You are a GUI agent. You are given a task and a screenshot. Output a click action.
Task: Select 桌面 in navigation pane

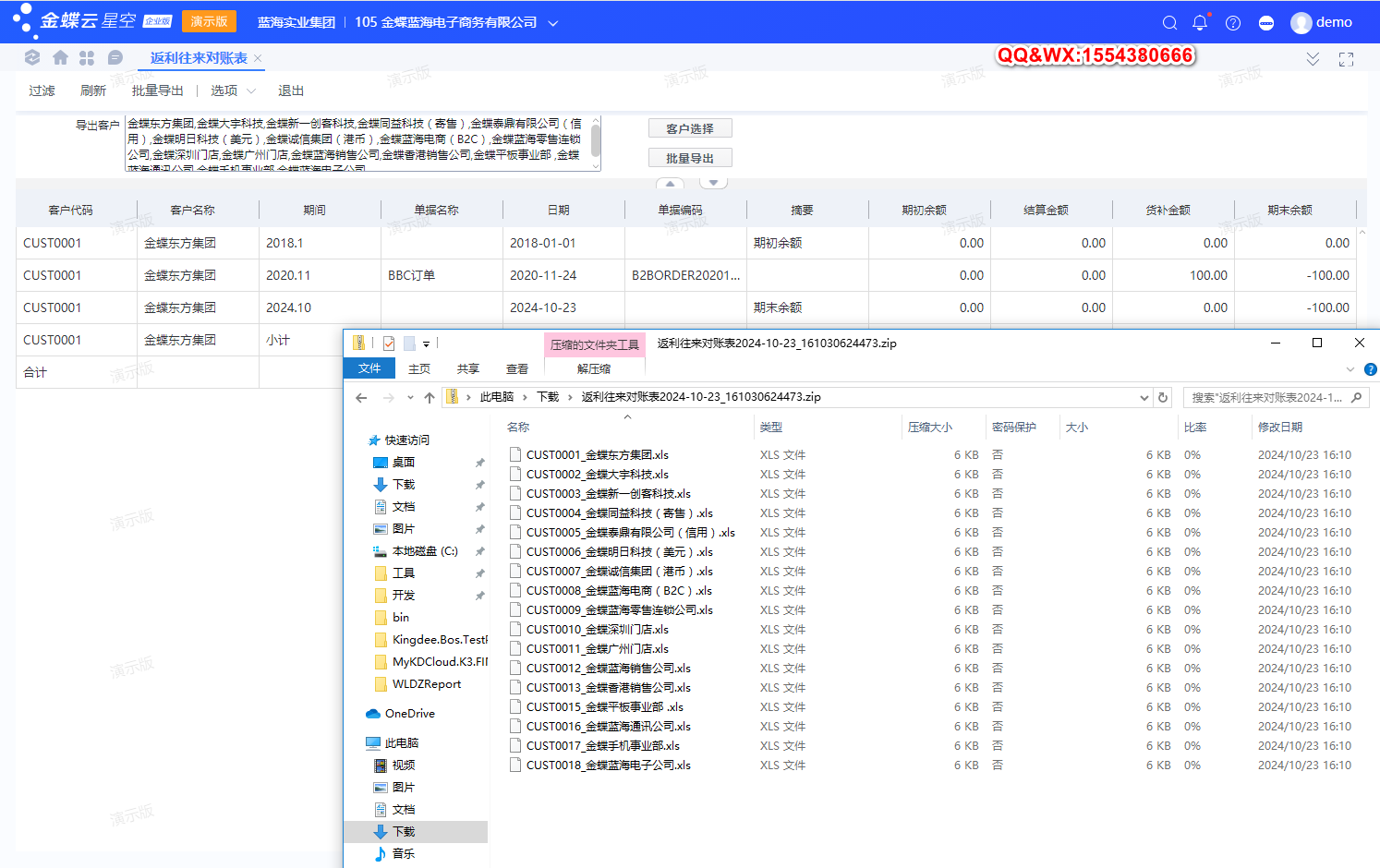point(404,463)
